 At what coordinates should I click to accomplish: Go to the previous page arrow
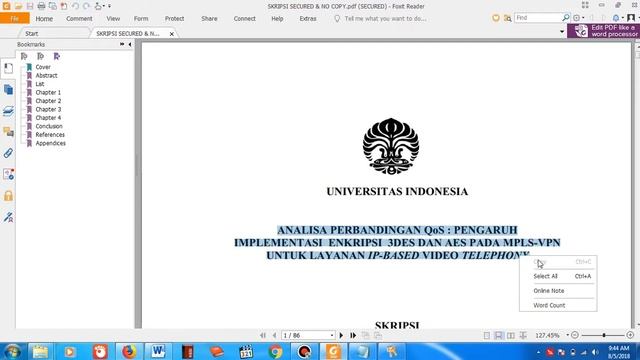274,335
